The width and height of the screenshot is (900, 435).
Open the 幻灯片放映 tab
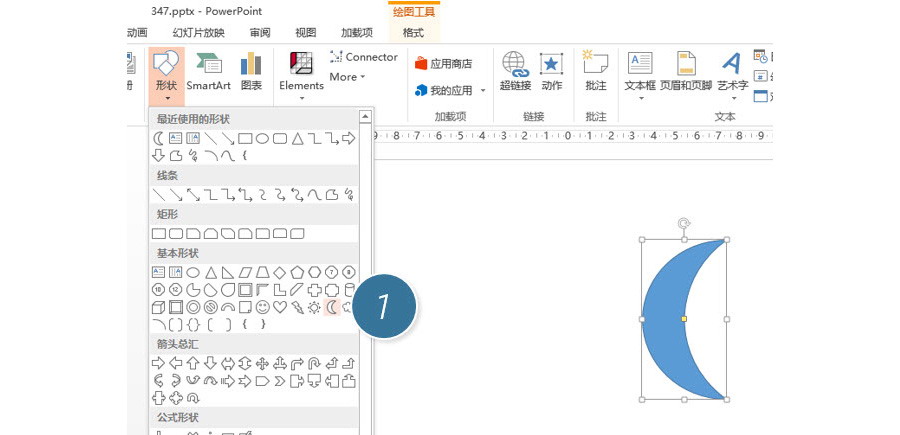click(198, 32)
